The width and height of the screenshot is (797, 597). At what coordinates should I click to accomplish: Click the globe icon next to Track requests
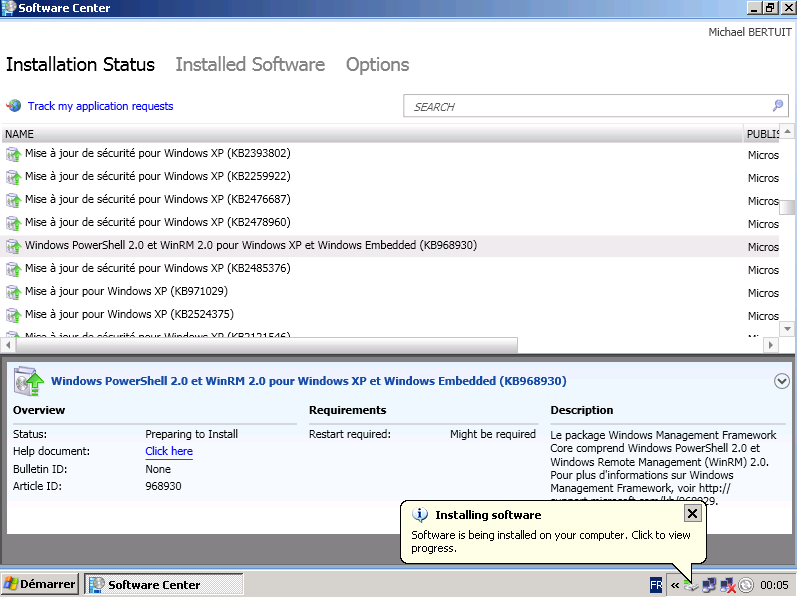click(14, 106)
